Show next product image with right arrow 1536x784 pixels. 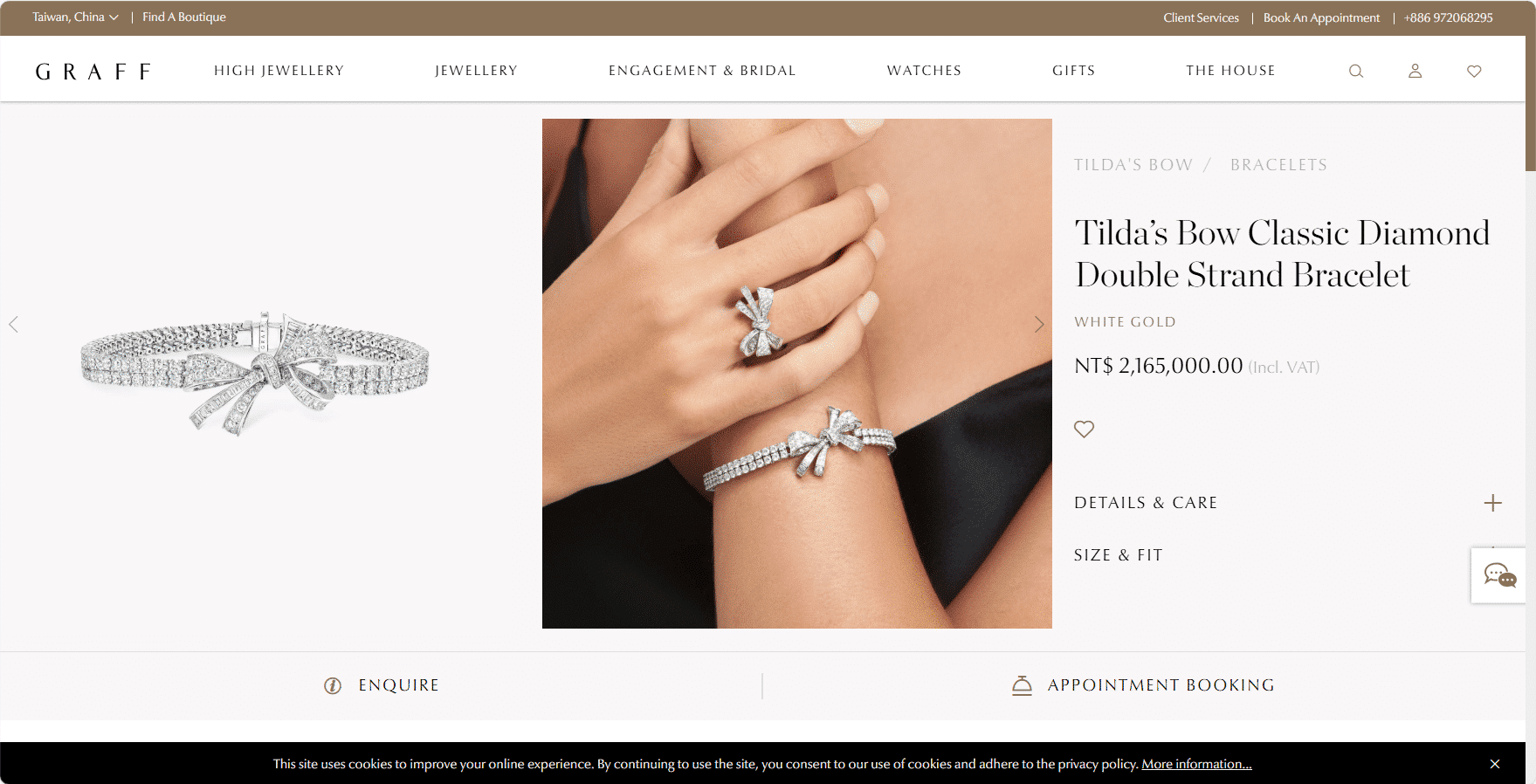coord(1039,324)
